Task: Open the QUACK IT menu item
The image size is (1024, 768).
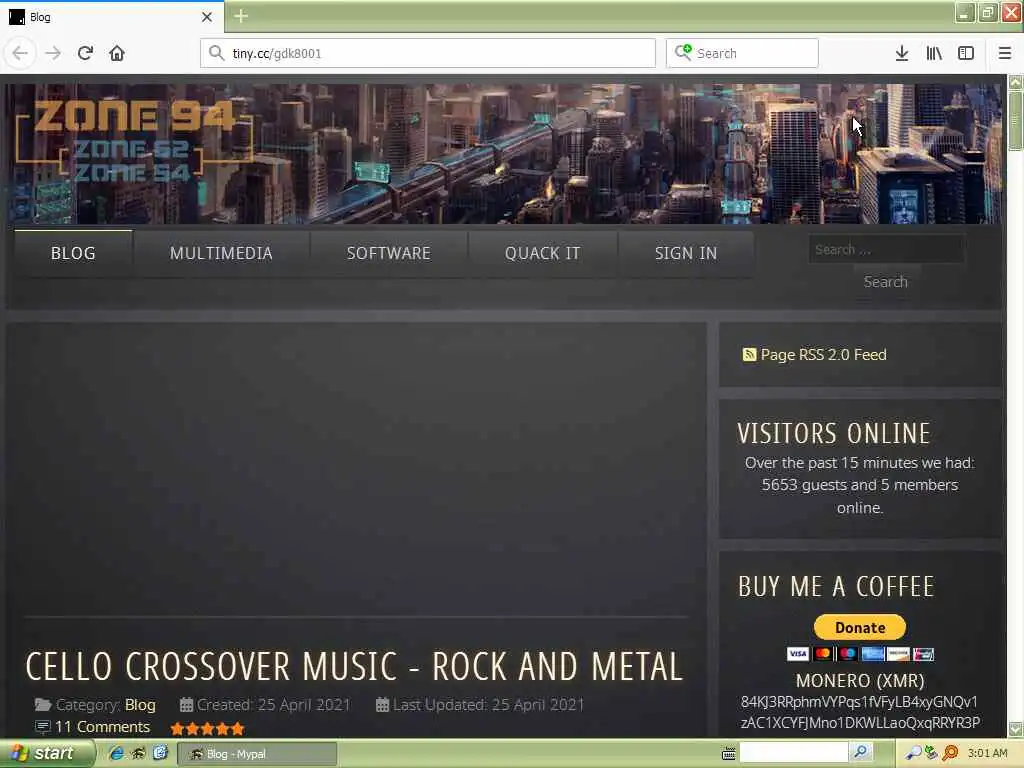Action: (542, 253)
